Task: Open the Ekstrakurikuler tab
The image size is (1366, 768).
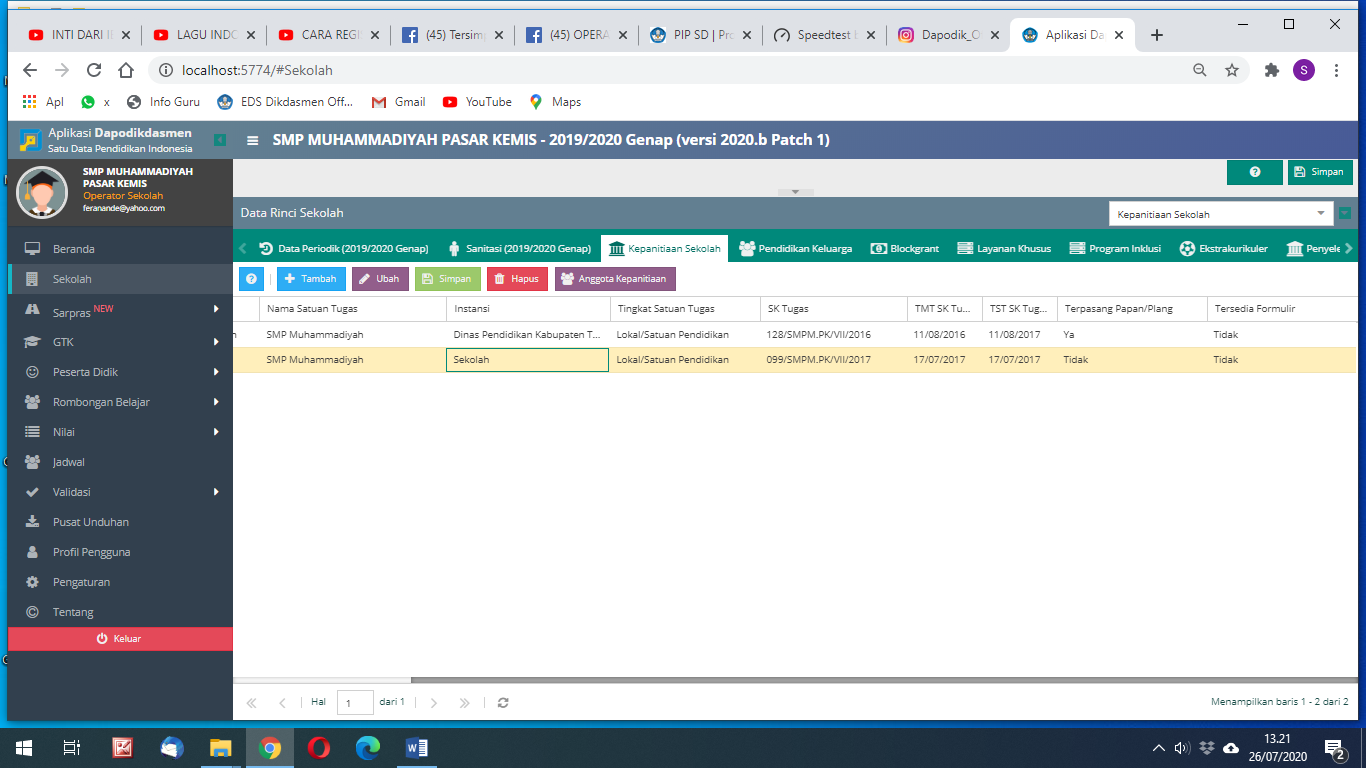Action: pos(1223,249)
